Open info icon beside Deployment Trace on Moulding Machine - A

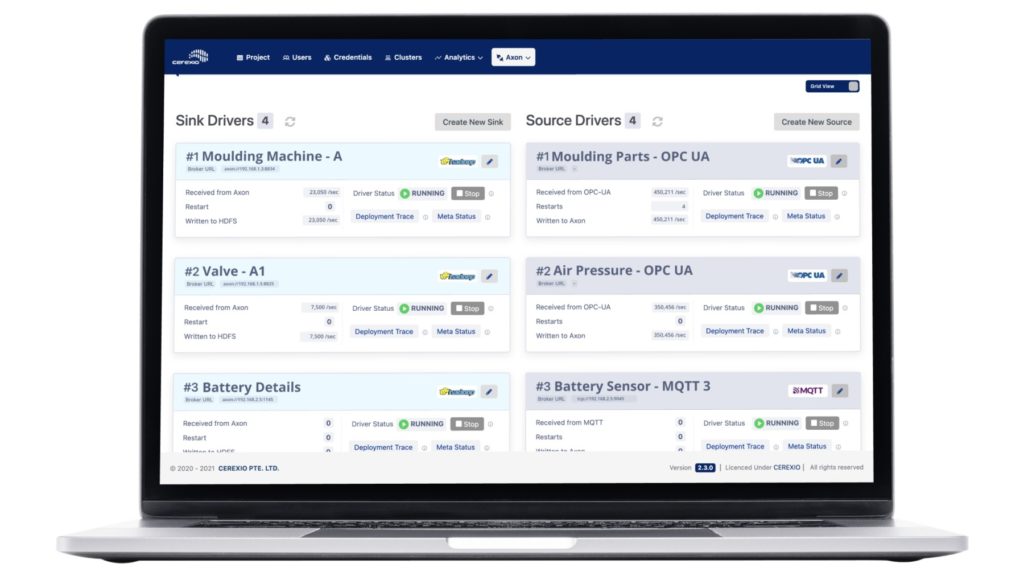tap(426, 217)
